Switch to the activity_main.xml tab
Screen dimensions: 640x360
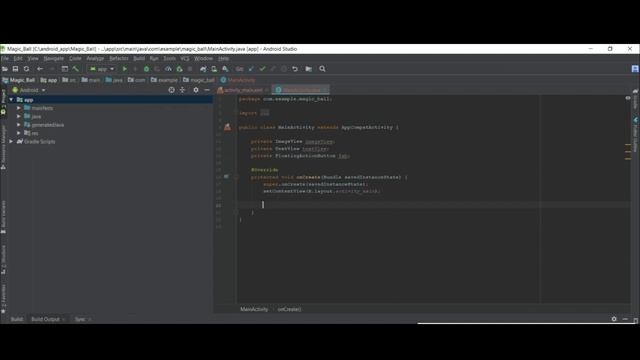tap(243, 90)
